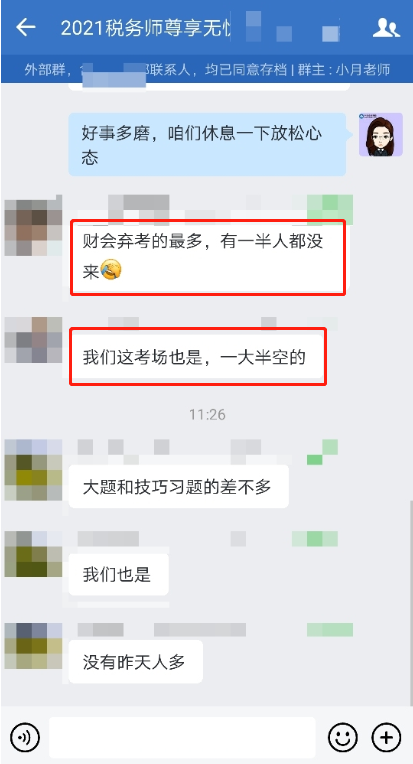Tap avatar beside '财会弃考的最多' message
Image resolution: width=413 pixels, height=764 pixels.
tap(33, 226)
